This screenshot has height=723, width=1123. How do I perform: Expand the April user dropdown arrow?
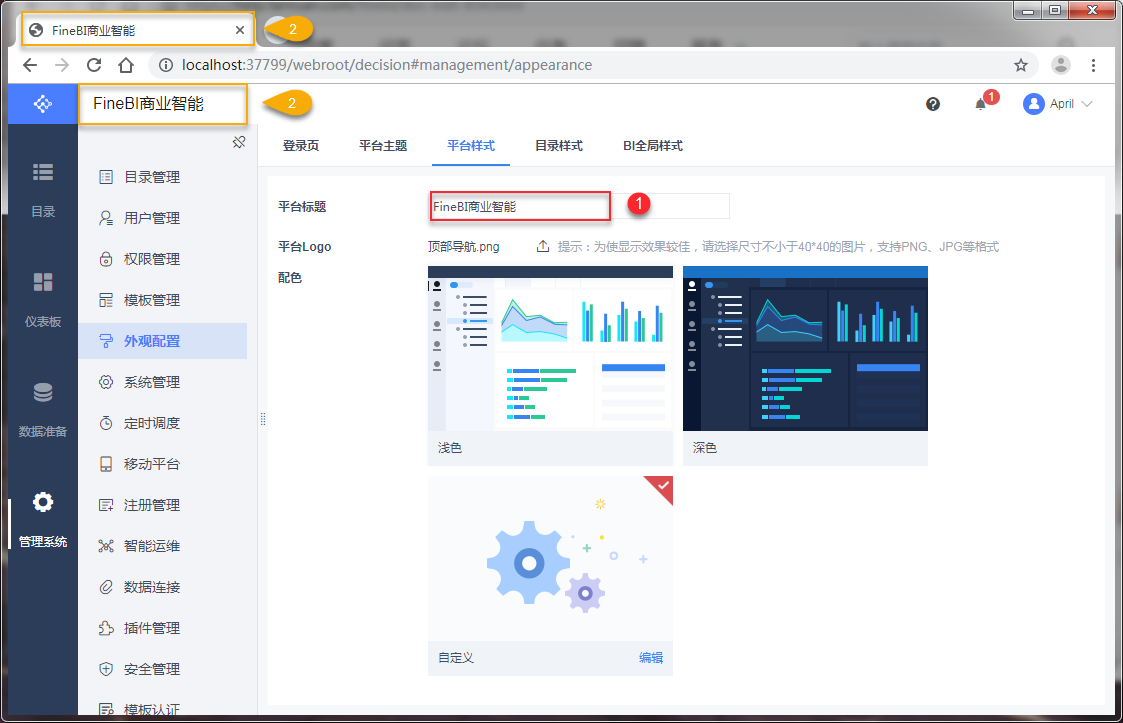click(1086, 104)
